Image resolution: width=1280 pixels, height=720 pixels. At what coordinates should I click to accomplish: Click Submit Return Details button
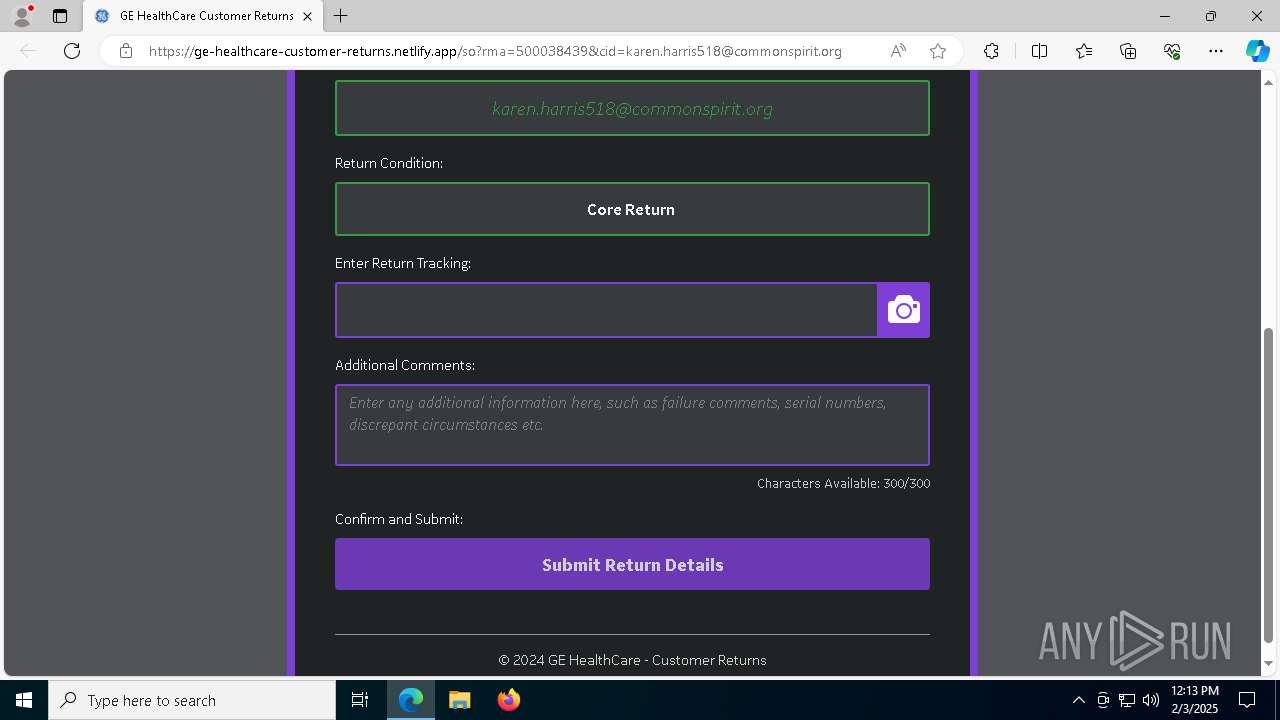(632, 564)
